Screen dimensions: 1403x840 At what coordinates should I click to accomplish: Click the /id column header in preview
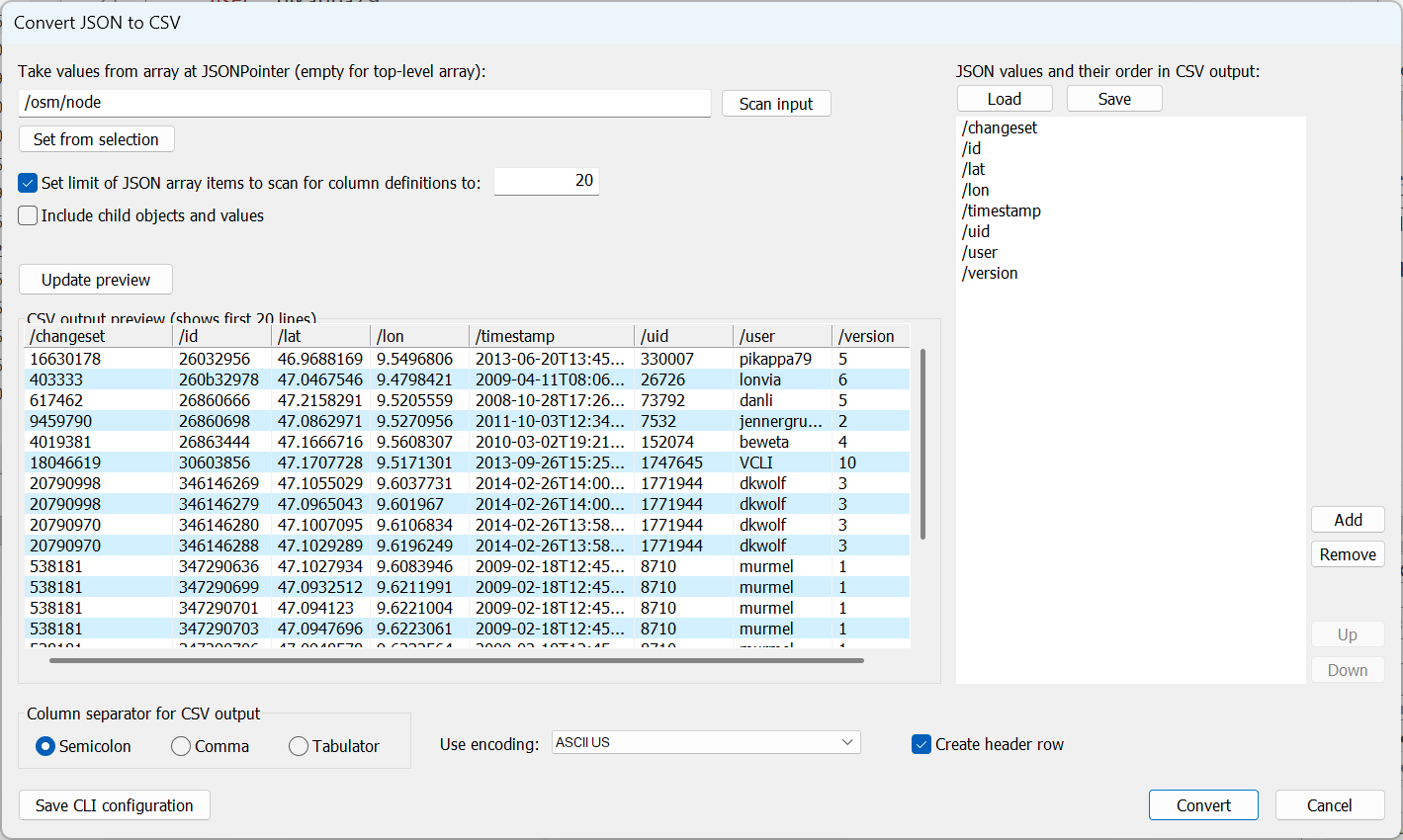(222, 336)
